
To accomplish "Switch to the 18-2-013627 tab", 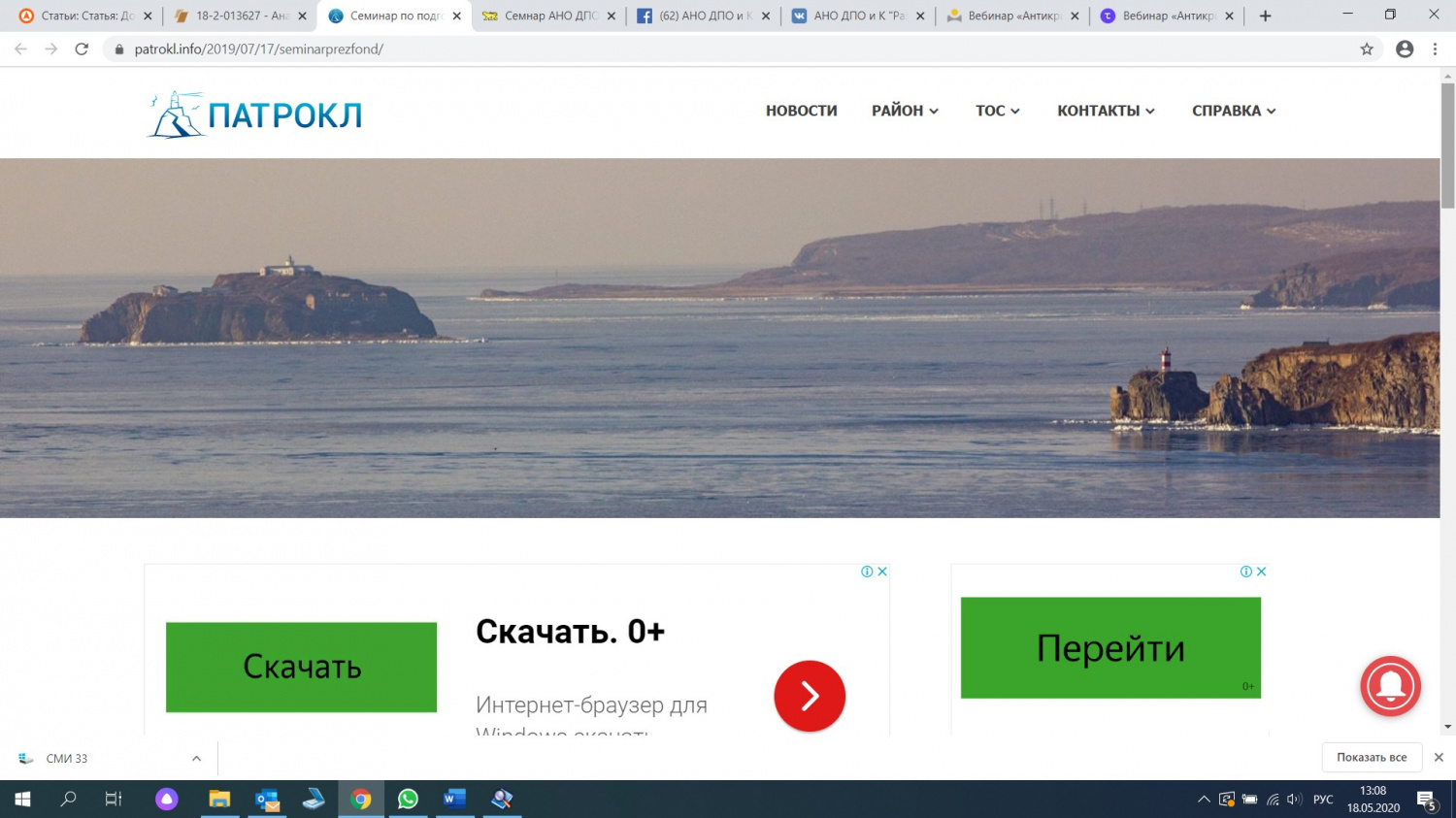I will pos(241,16).
